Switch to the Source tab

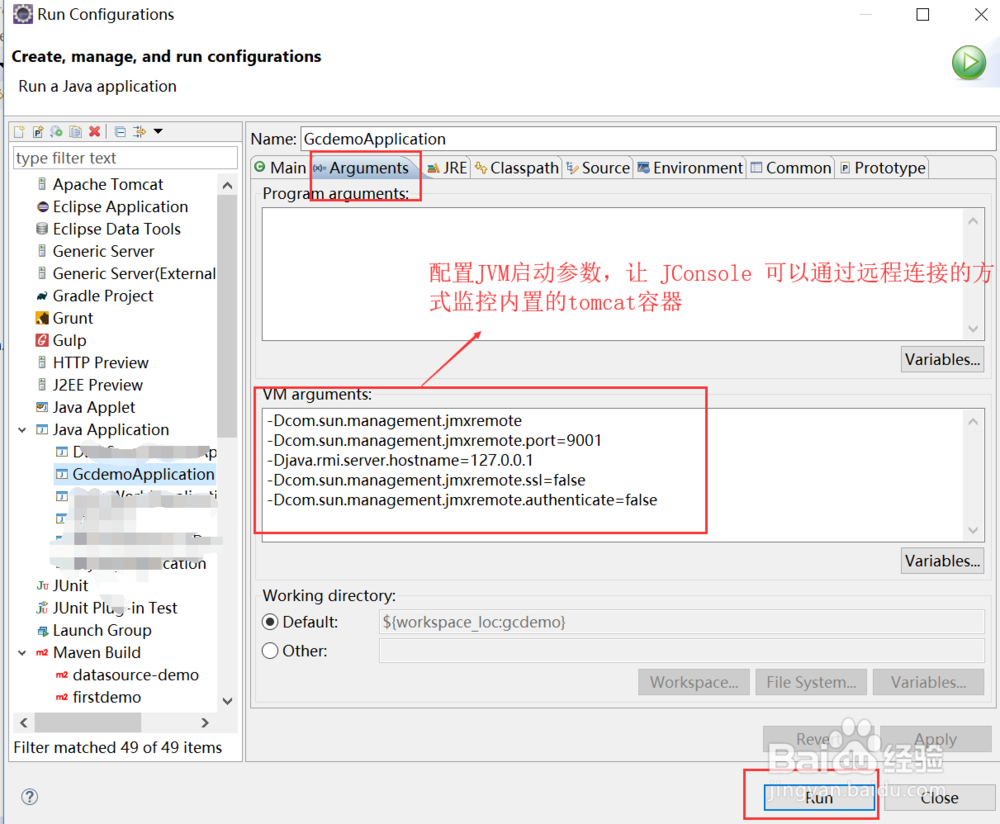598,168
